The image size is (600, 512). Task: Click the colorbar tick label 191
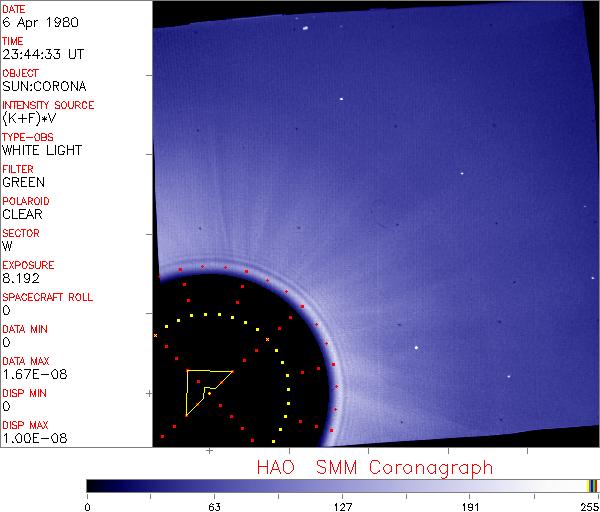click(470, 505)
